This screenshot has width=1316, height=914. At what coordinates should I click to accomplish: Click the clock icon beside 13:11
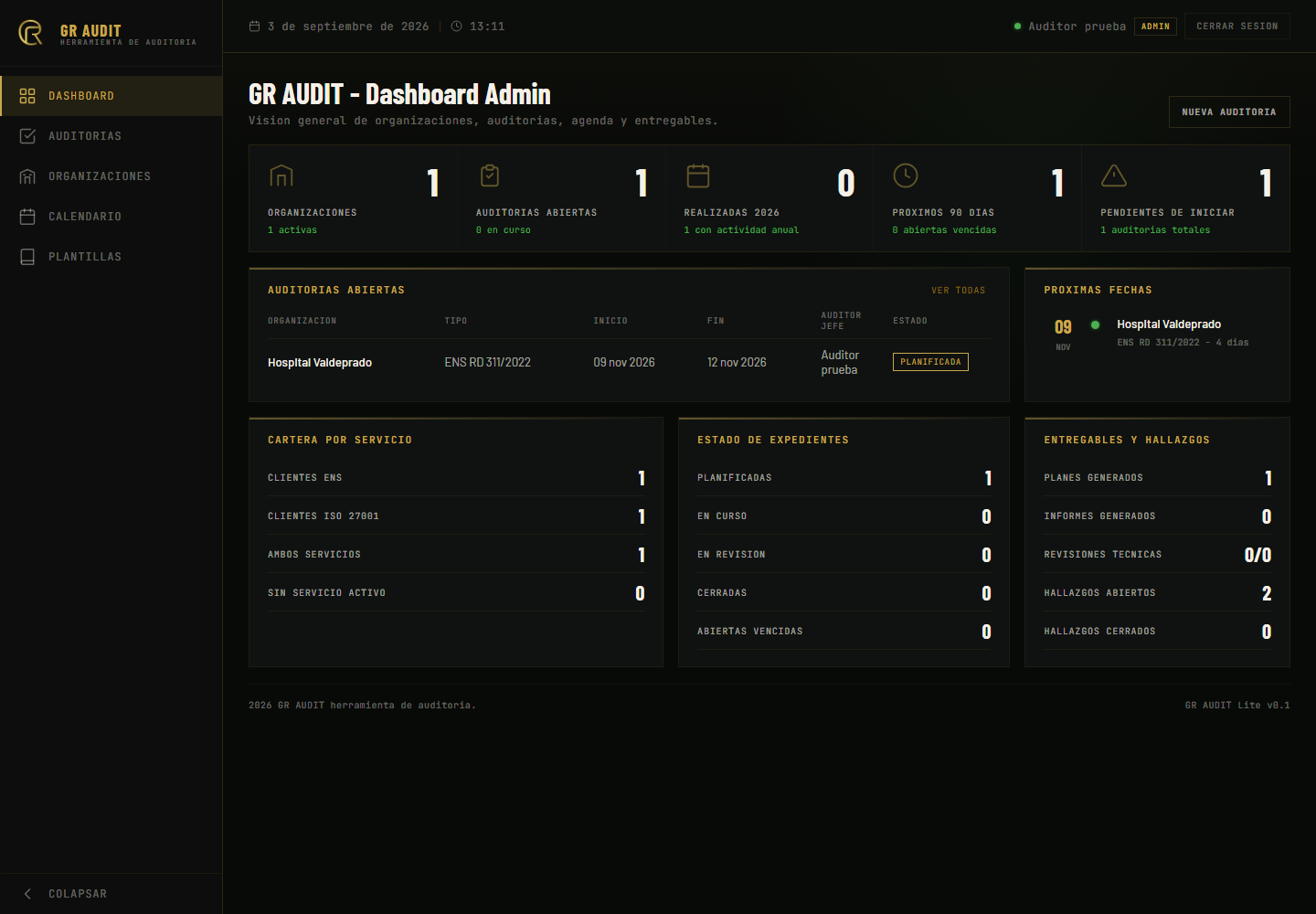coord(457,27)
